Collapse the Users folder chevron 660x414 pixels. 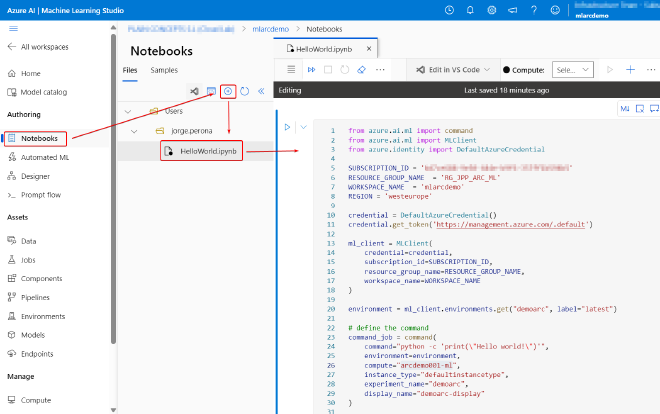(x=128, y=111)
